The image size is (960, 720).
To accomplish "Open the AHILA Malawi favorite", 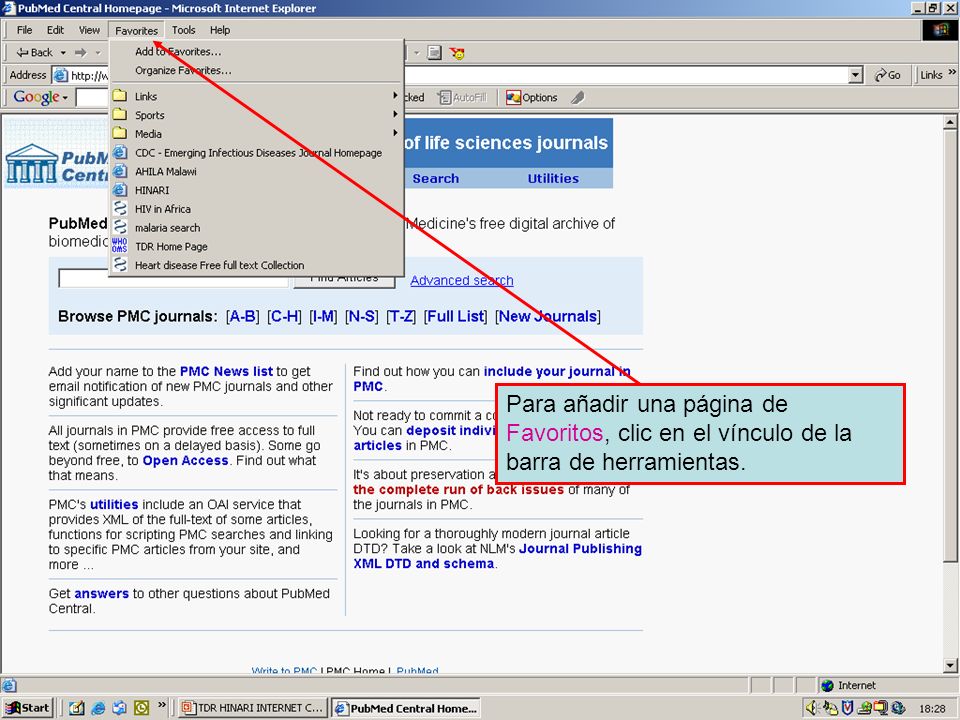I will pos(257,171).
